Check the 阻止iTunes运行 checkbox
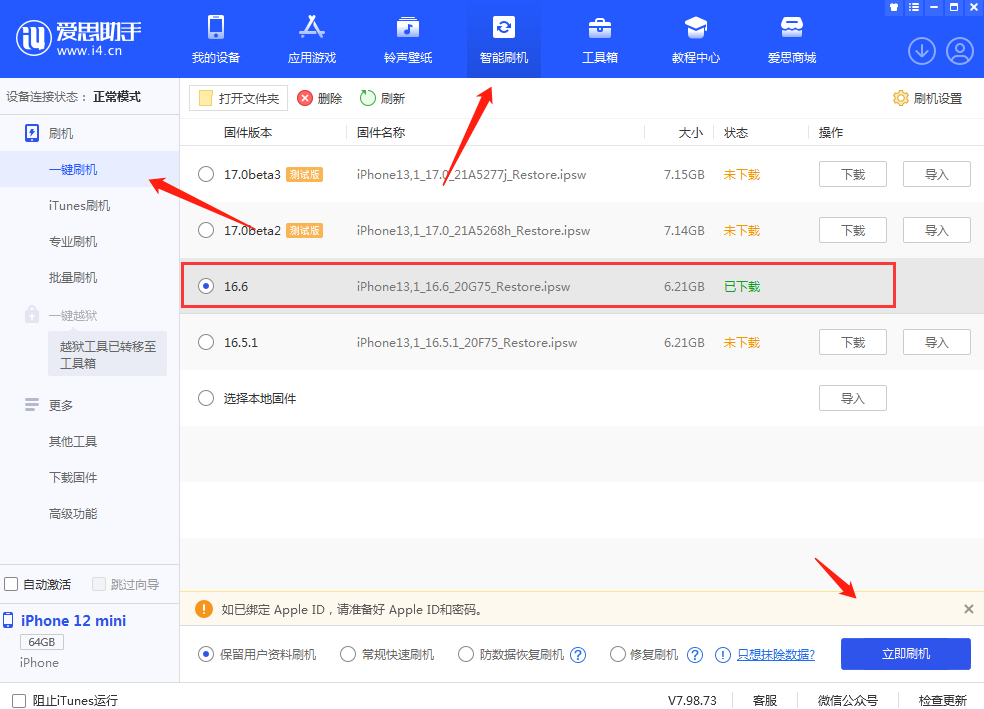 point(19,700)
